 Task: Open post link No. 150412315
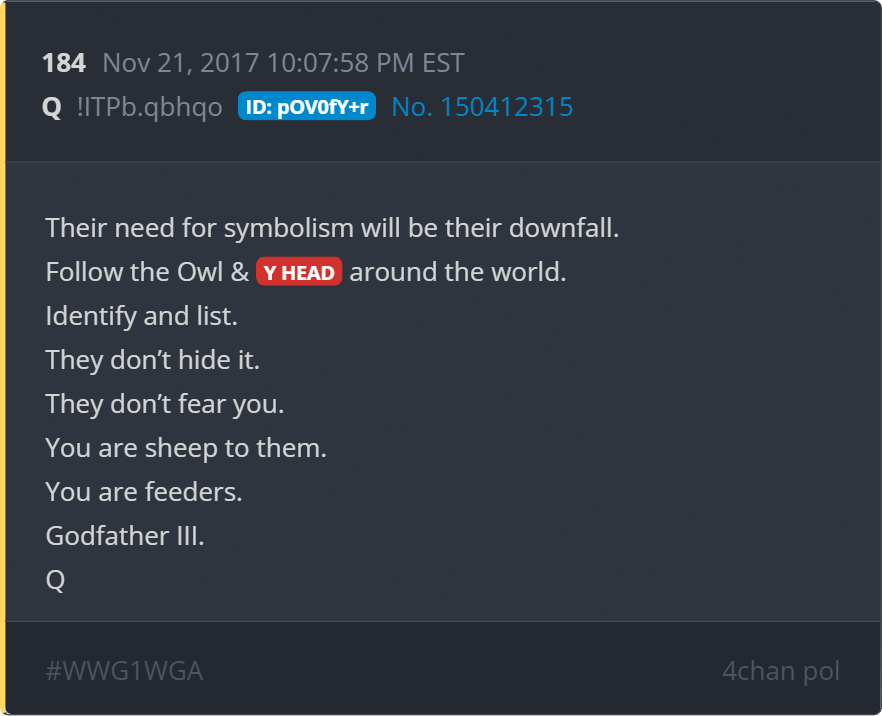[x=482, y=106]
